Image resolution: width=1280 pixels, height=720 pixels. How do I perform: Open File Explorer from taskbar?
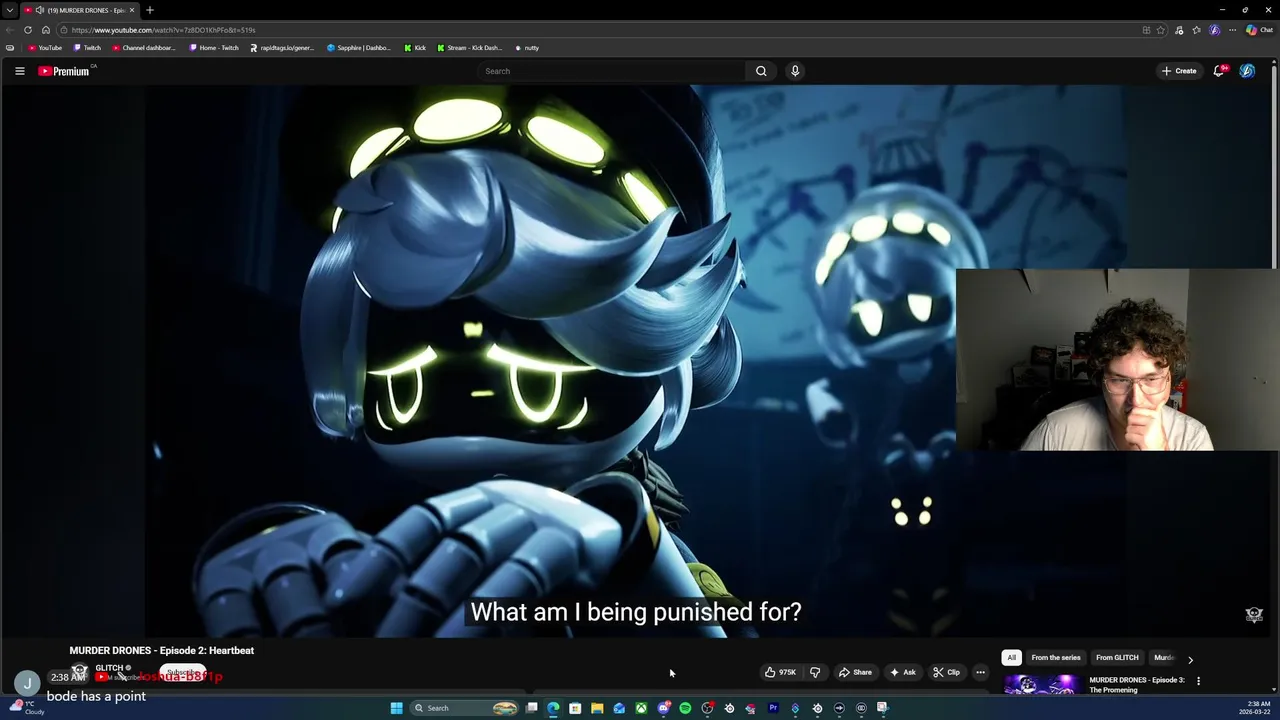pos(597,708)
